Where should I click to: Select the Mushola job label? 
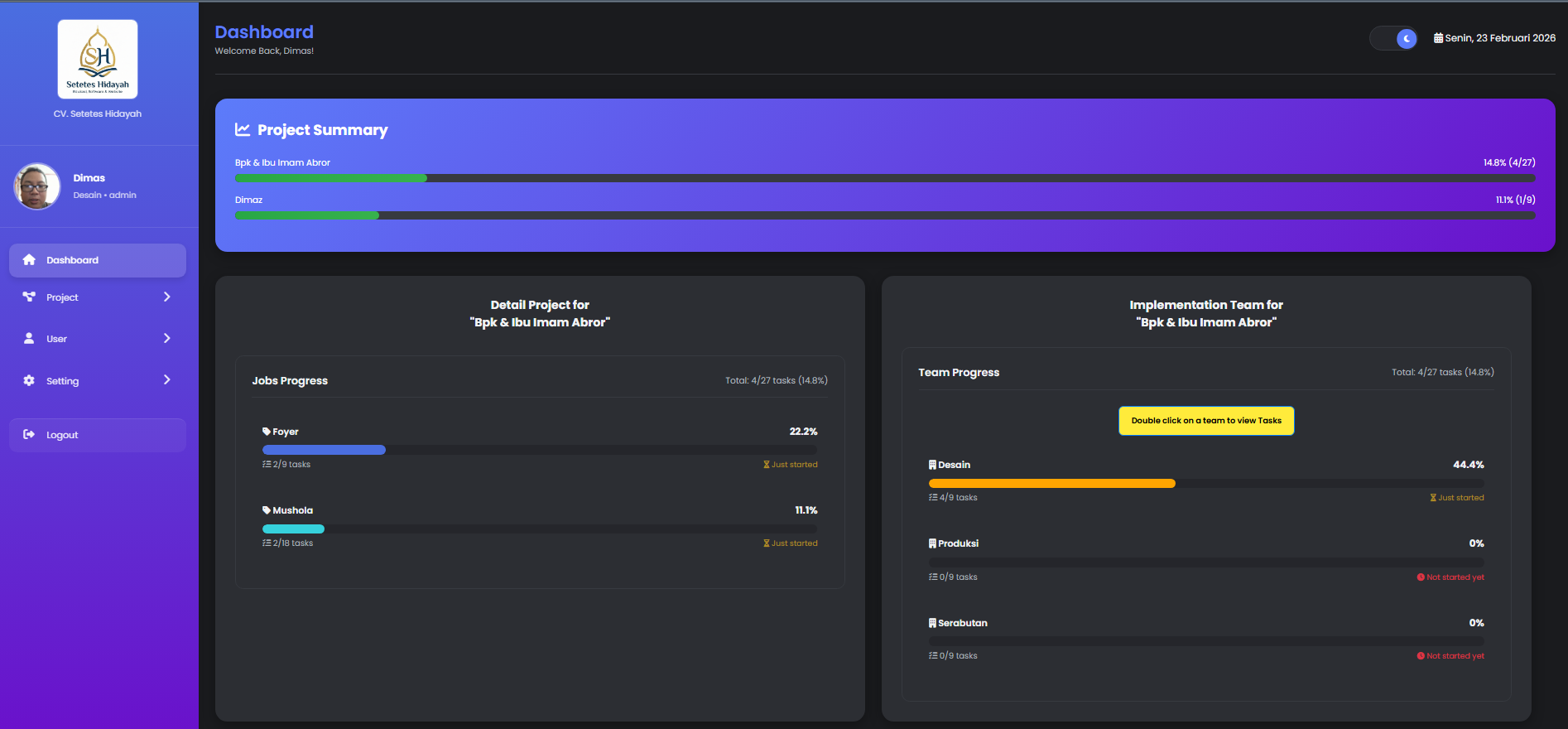293,510
